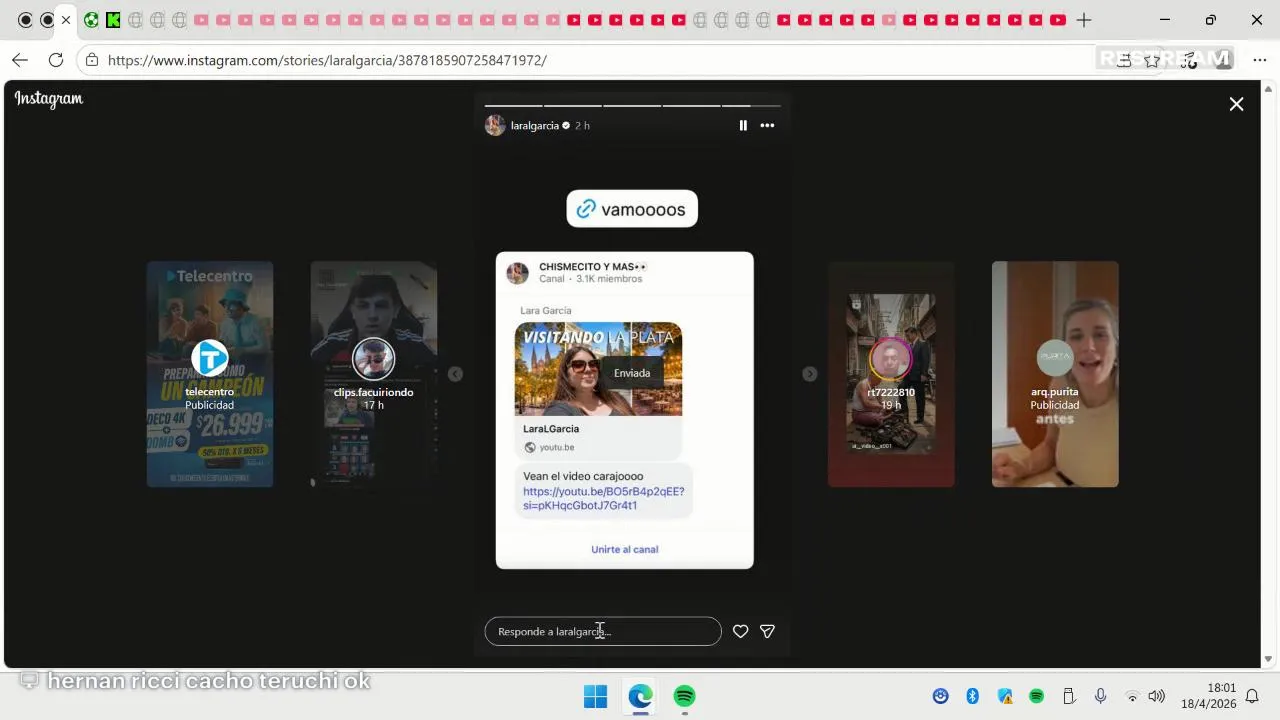Click the site info lock icon
This screenshot has height=720, width=1280.
coord(92,60)
